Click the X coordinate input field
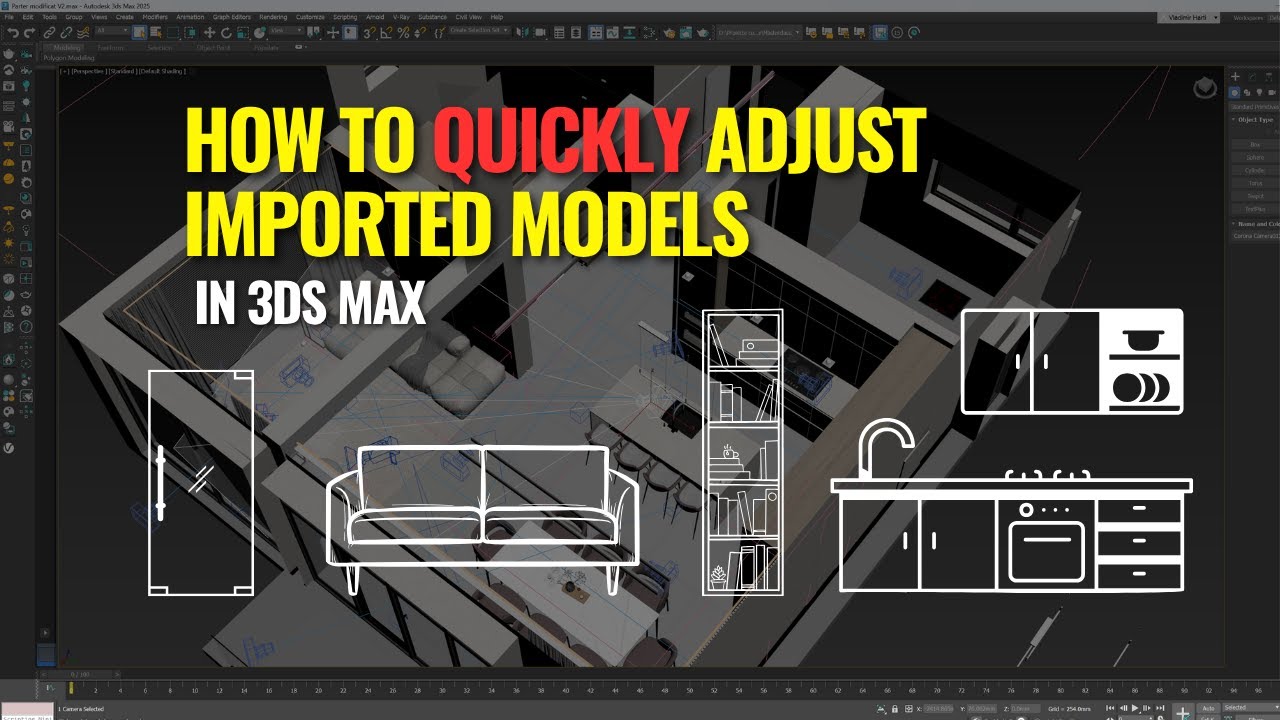Viewport: 1280px width, 720px height. point(938,708)
